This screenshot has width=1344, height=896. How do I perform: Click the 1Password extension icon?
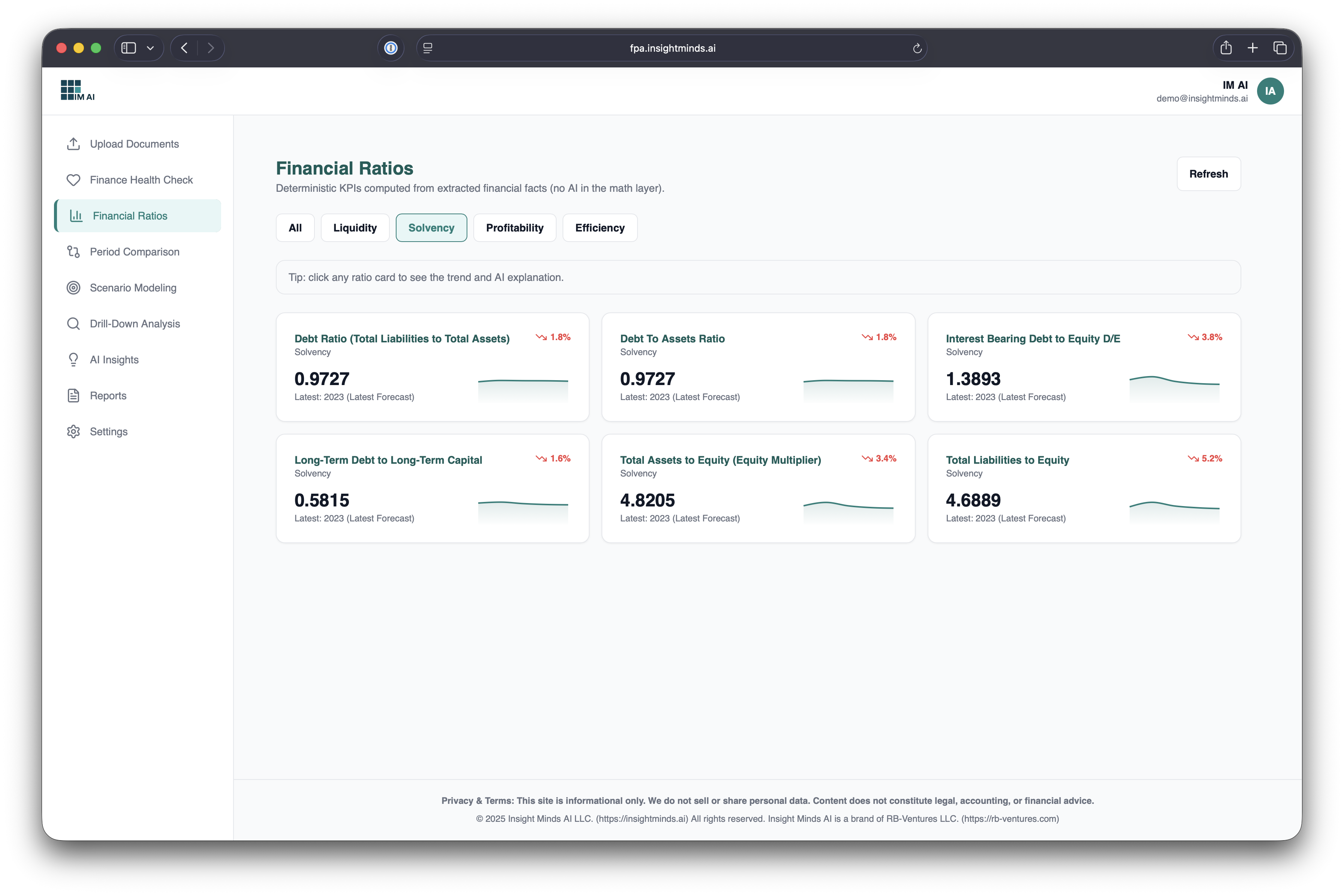(x=391, y=48)
